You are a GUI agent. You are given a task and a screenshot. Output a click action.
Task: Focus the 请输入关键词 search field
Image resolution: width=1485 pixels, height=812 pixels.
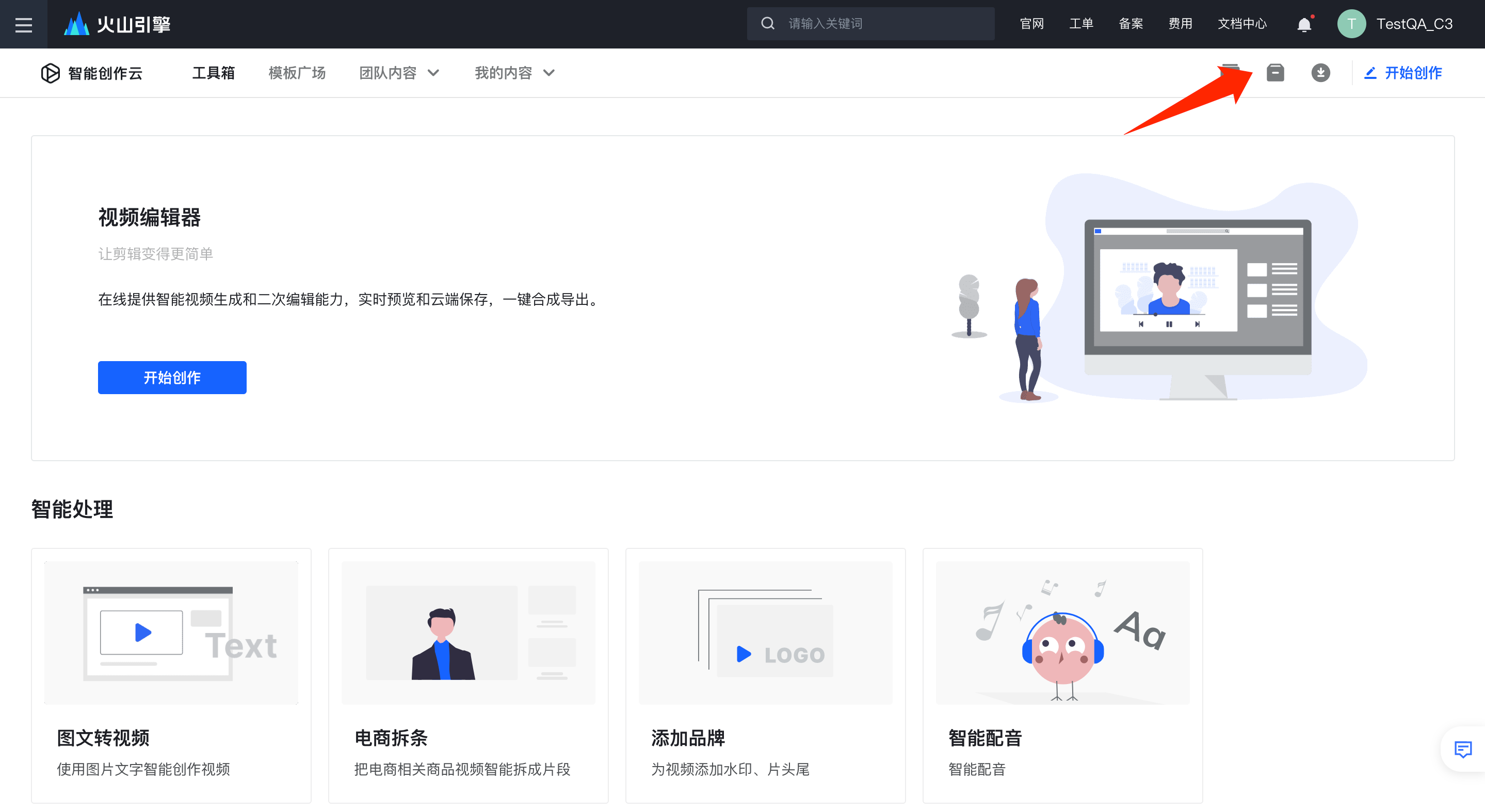(870, 24)
